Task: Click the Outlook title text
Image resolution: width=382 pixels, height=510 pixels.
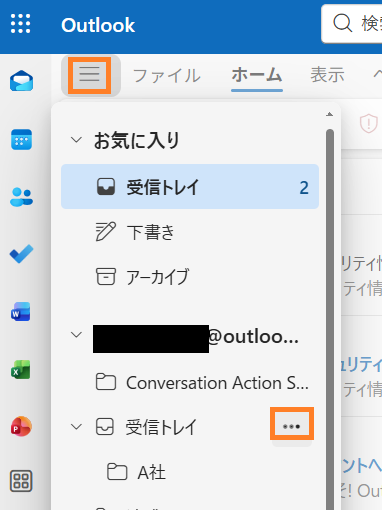Action: tap(98, 25)
